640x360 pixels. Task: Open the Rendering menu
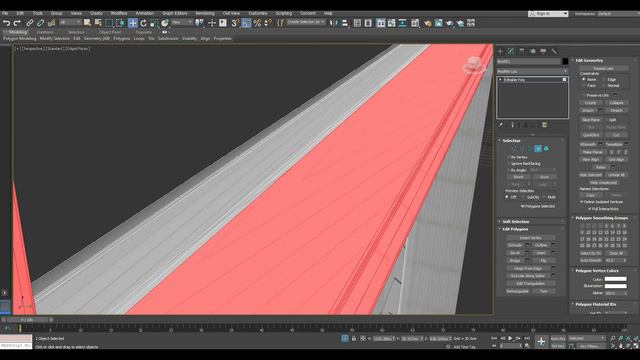(x=205, y=13)
